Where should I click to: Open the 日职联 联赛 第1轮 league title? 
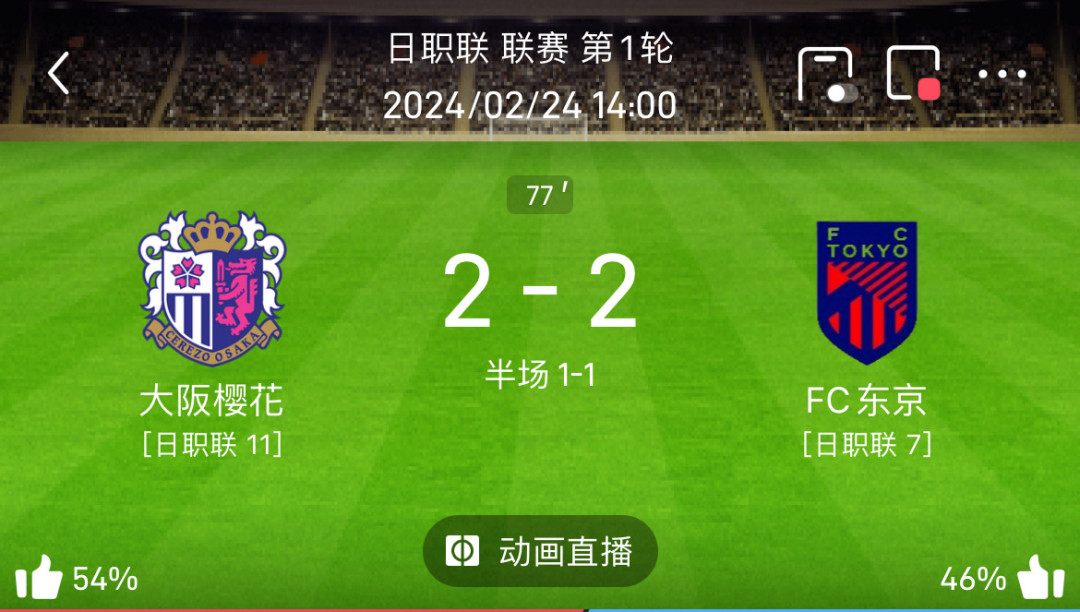coord(530,50)
